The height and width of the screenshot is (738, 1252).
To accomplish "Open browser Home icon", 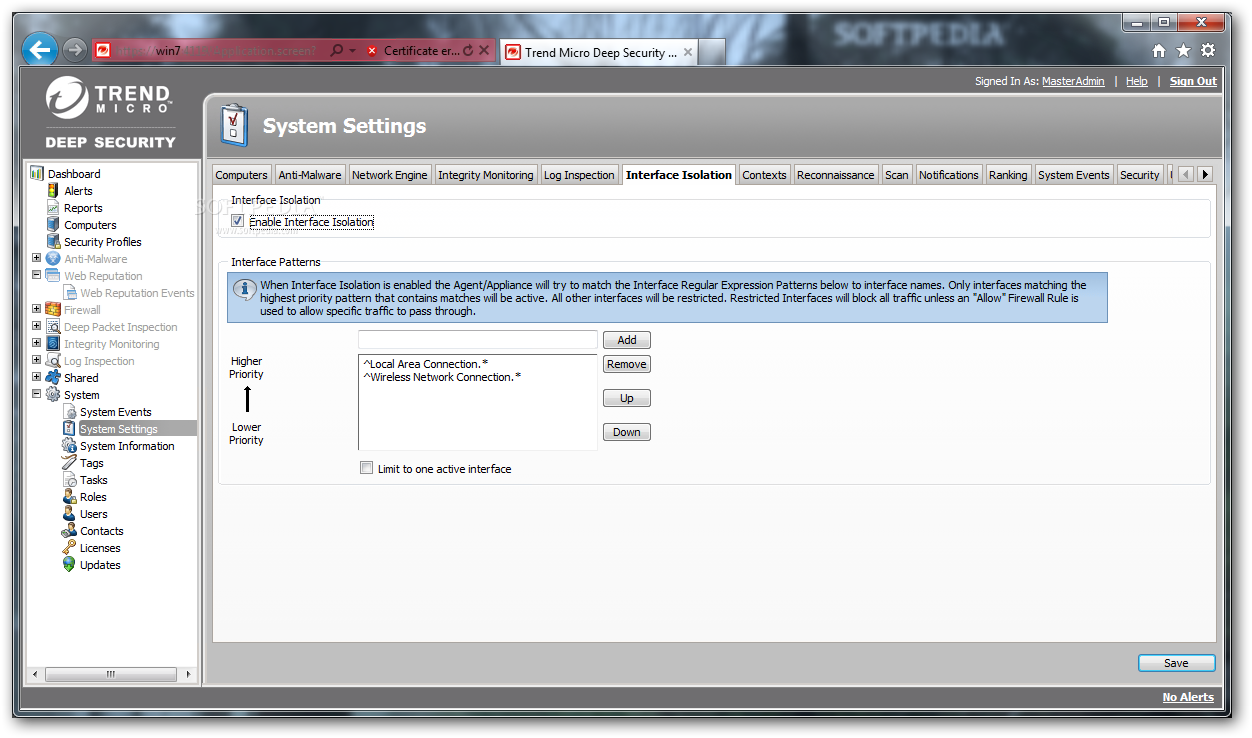I will coord(1159,50).
